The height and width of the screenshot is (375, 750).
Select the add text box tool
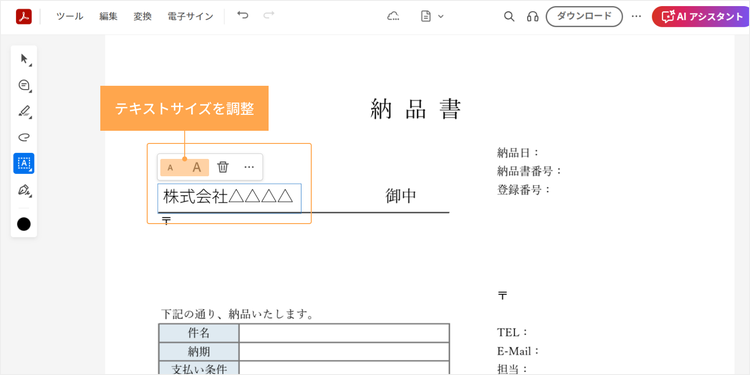coord(24,164)
